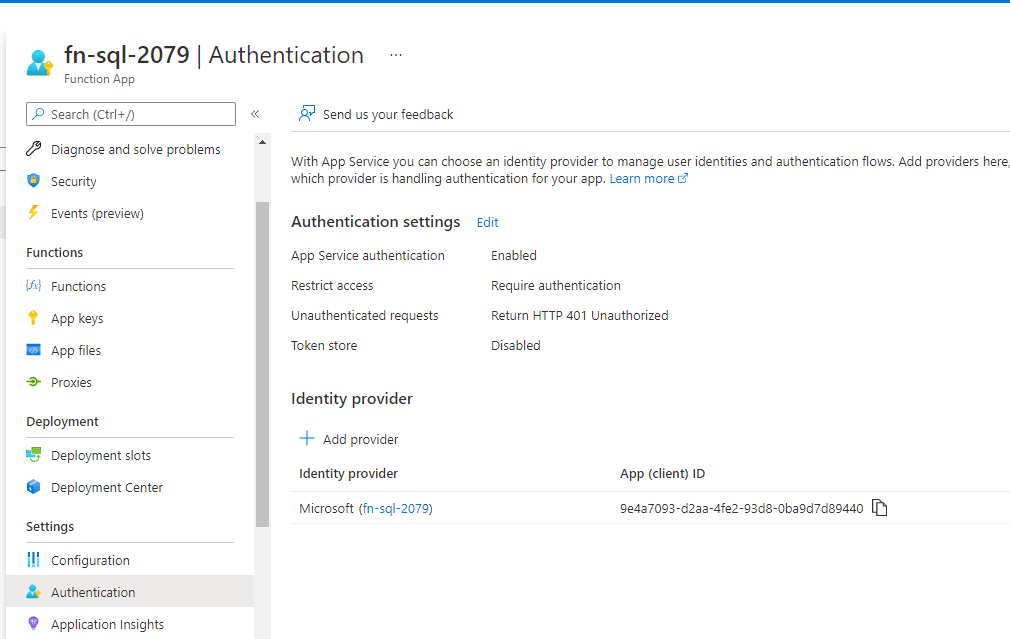
Task: Click the Diagnose and solve problems wrench icon
Action: (34, 149)
